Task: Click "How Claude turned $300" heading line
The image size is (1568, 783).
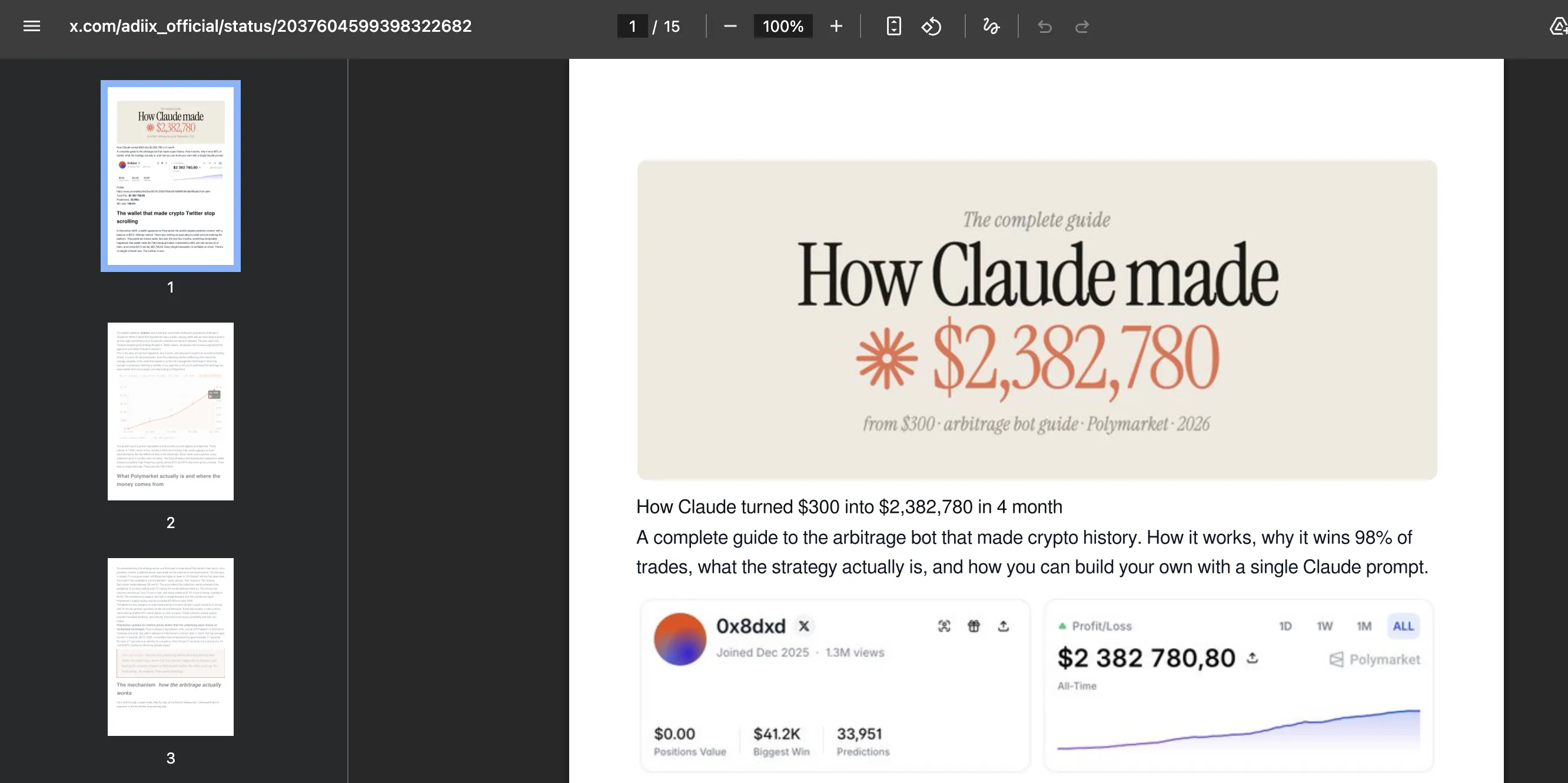Action: 849,506
